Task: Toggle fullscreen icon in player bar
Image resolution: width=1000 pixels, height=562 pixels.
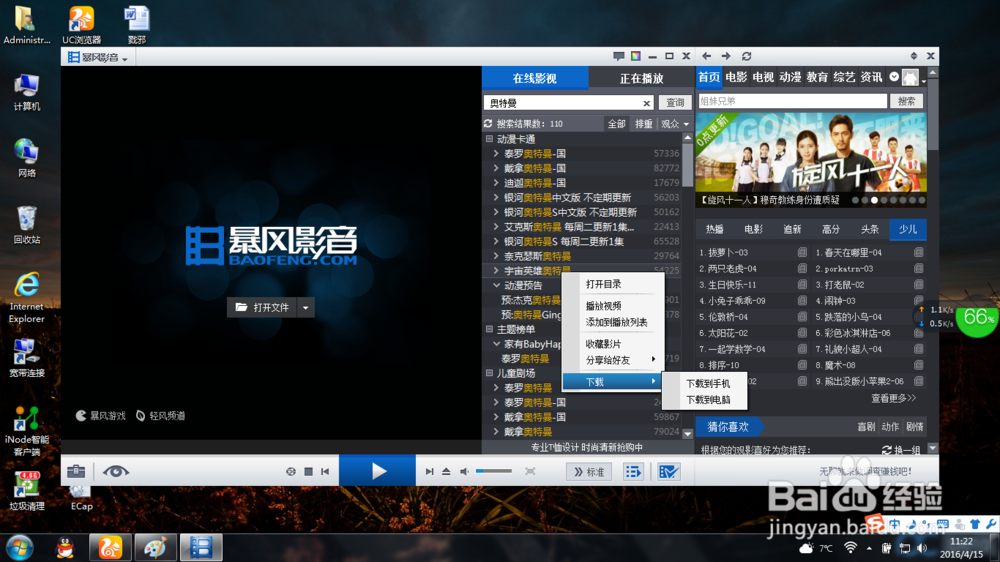Action: [x=530, y=471]
